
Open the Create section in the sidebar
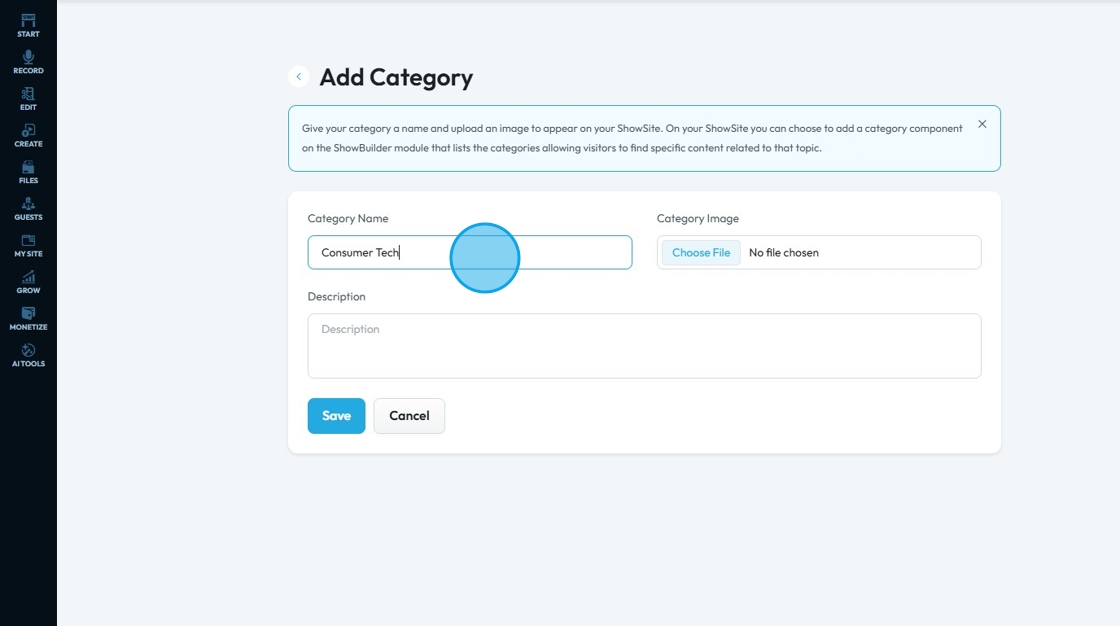(x=28, y=136)
